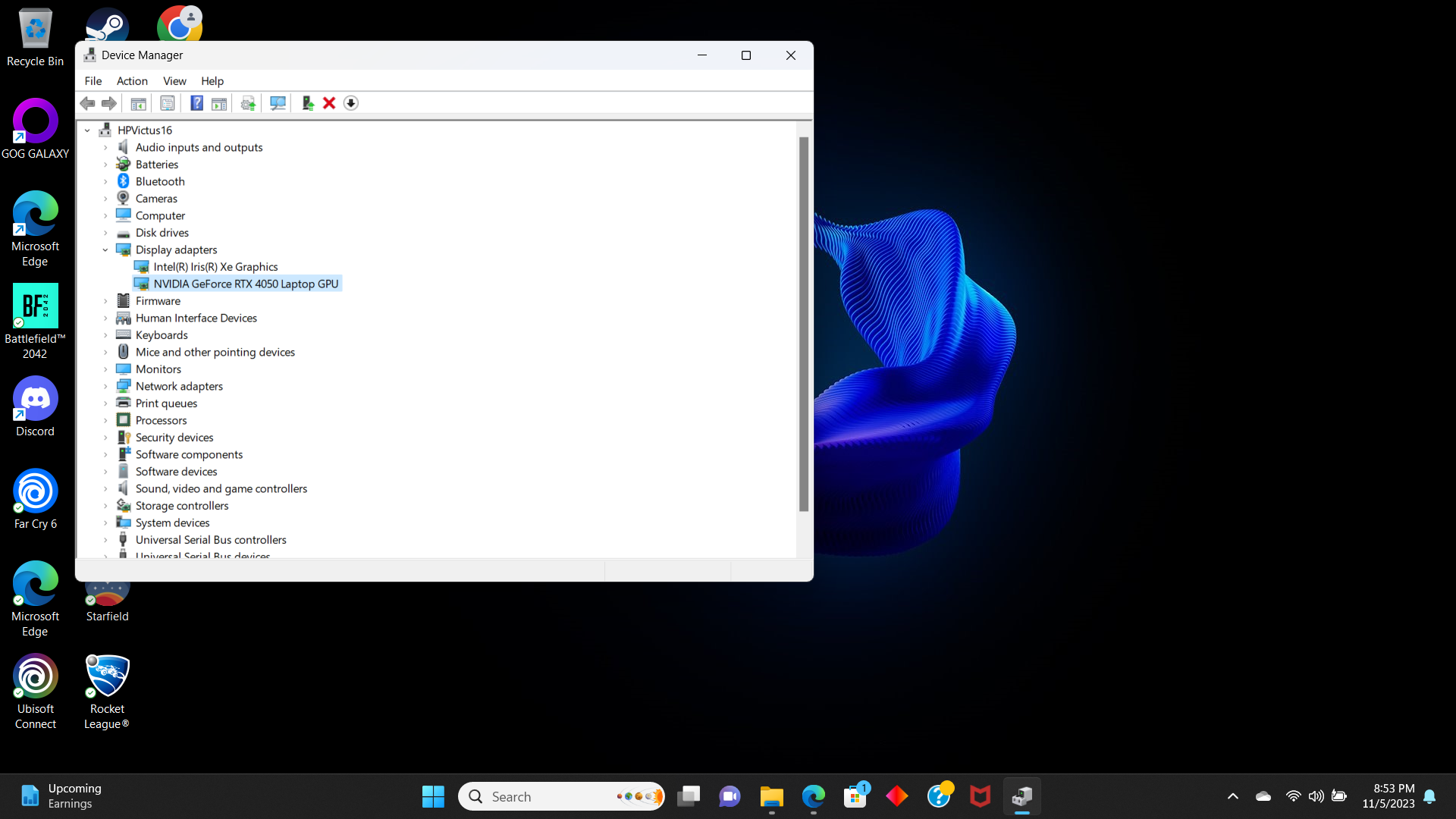The height and width of the screenshot is (819, 1456).
Task: Click the disable device icon in toolbar
Action: [x=352, y=103]
